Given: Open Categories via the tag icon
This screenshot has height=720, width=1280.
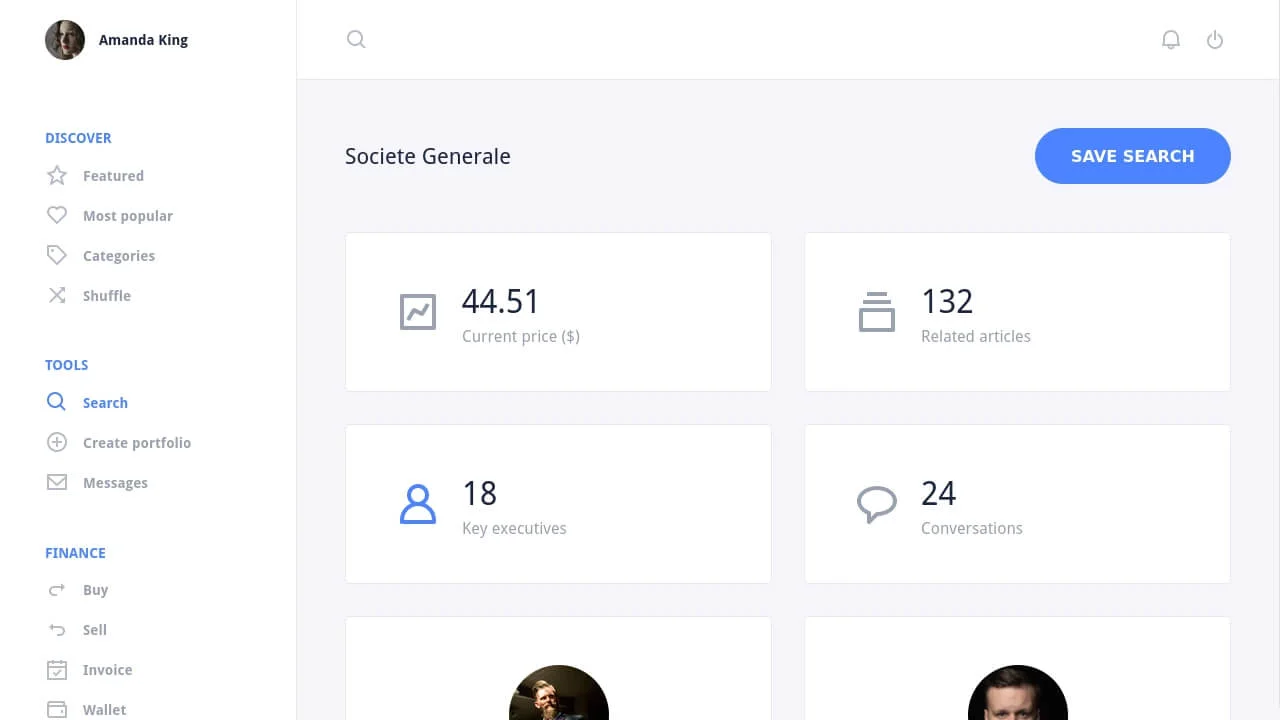Looking at the screenshot, I should (x=57, y=255).
